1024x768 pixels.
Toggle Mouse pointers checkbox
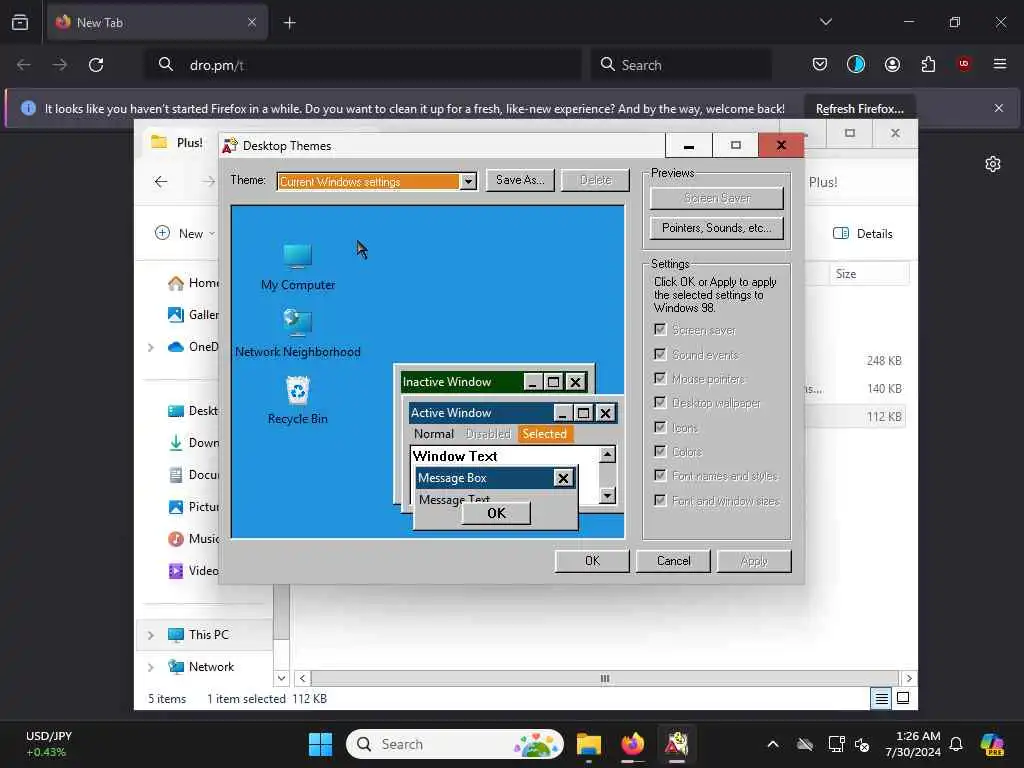[x=660, y=378]
